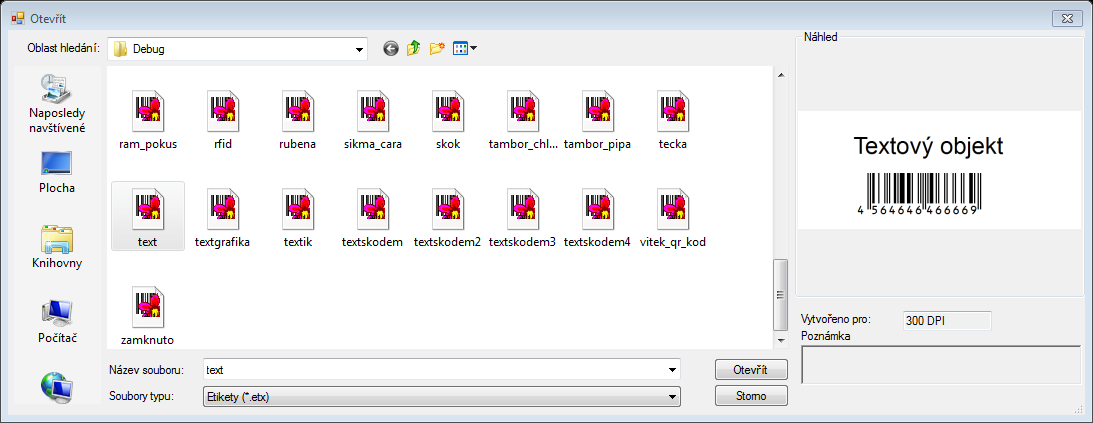Select the textskodem file icon
Image resolution: width=1093 pixels, height=423 pixels.
pos(373,207)
